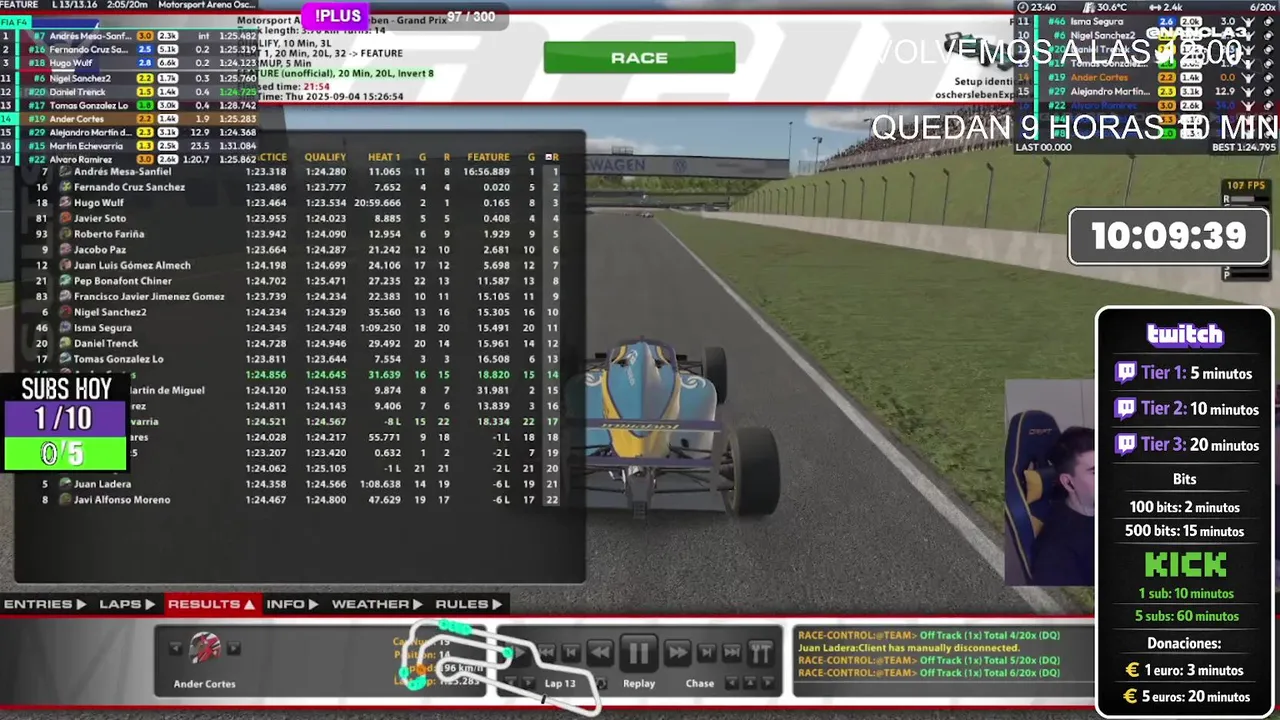This screenshot has height=720, width=1280.
Task: Click #15 Martin Echevarria in live standings
Action: [129, 146]
